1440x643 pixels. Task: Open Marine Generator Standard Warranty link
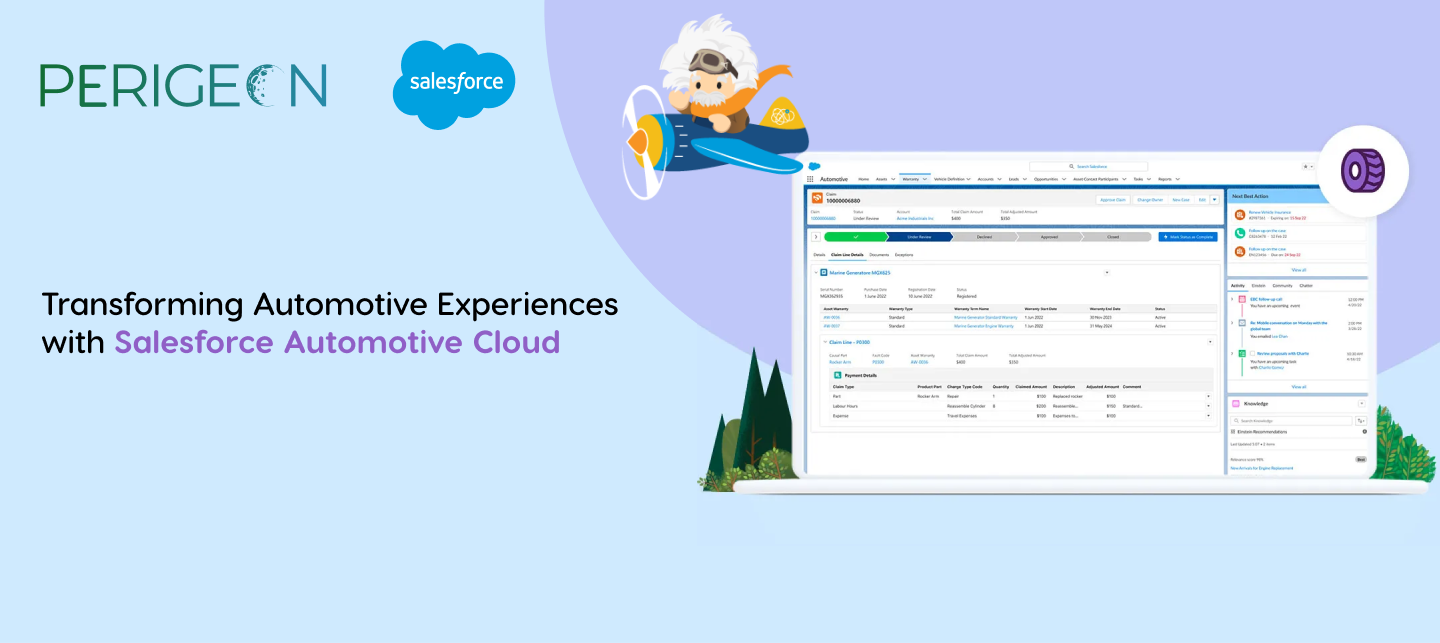[x=985, y=316]
